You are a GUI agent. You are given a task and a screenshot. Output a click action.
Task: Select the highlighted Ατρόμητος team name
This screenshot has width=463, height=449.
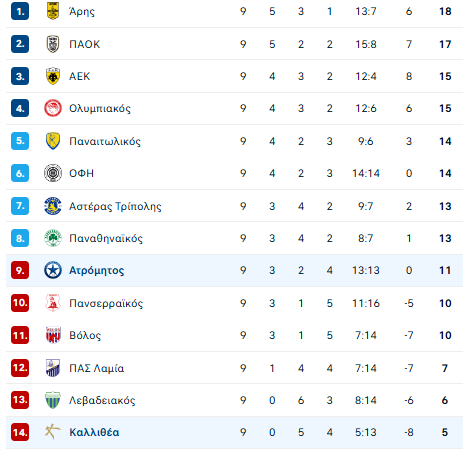pos(96,270)
